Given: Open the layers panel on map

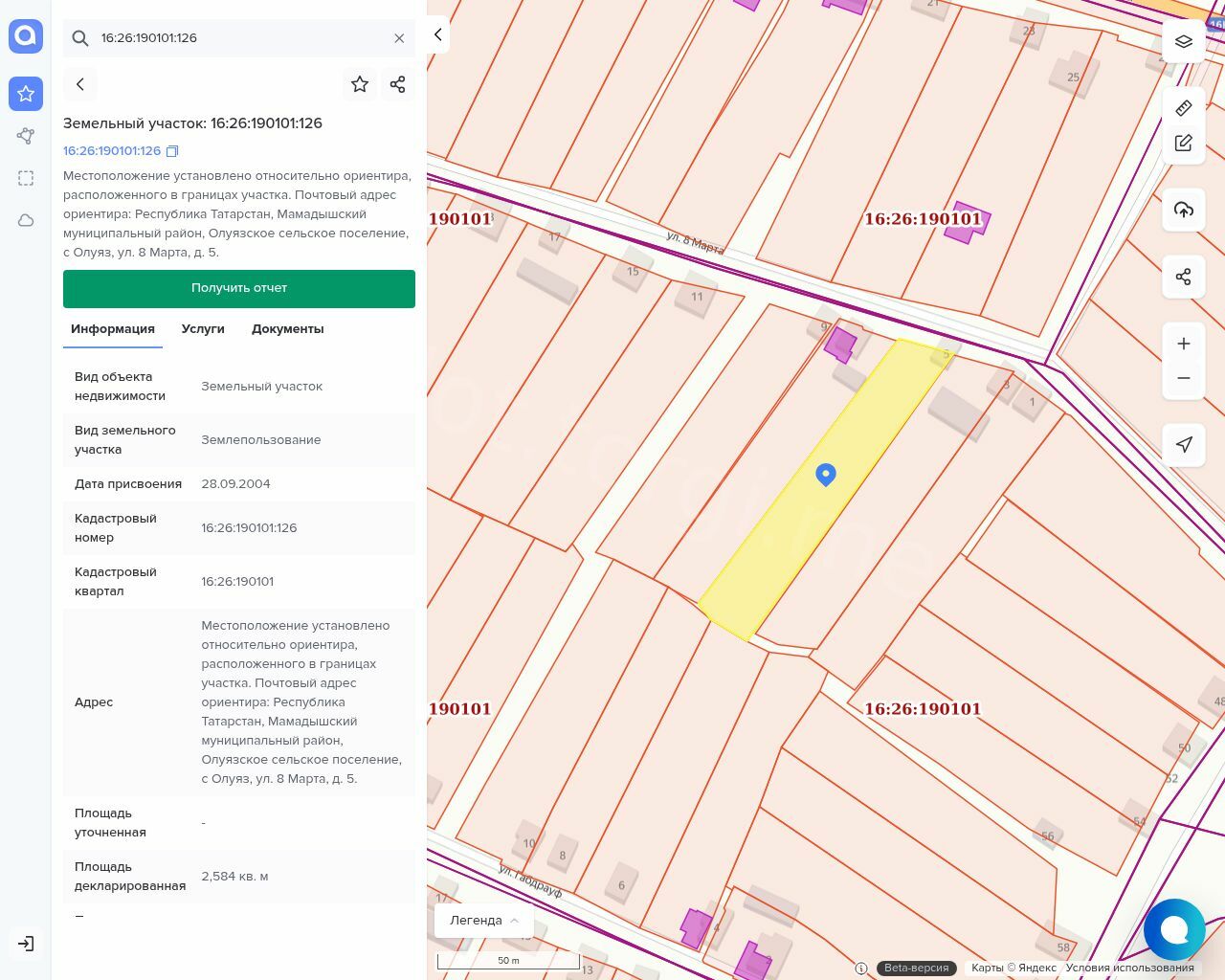Looking at the screenshot, I should coord(1184,41).
